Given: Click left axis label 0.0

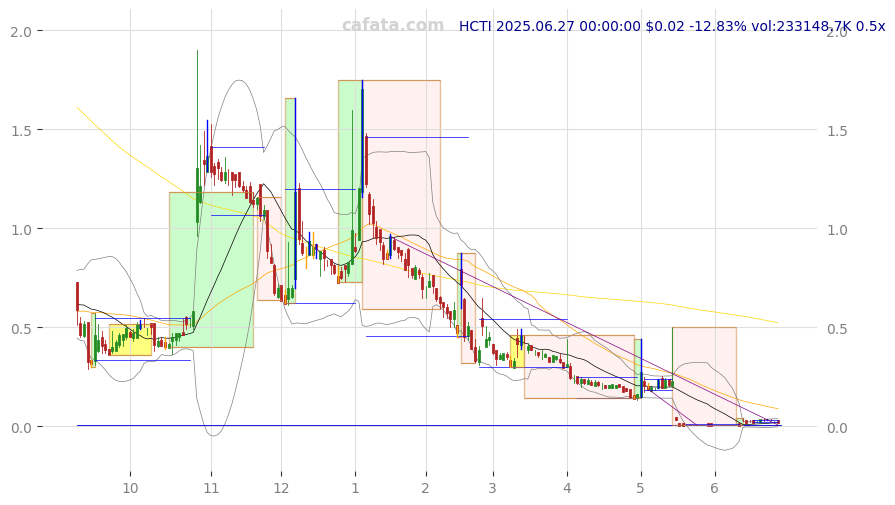Looking at the screenshot, I should (x=21, y=427).
